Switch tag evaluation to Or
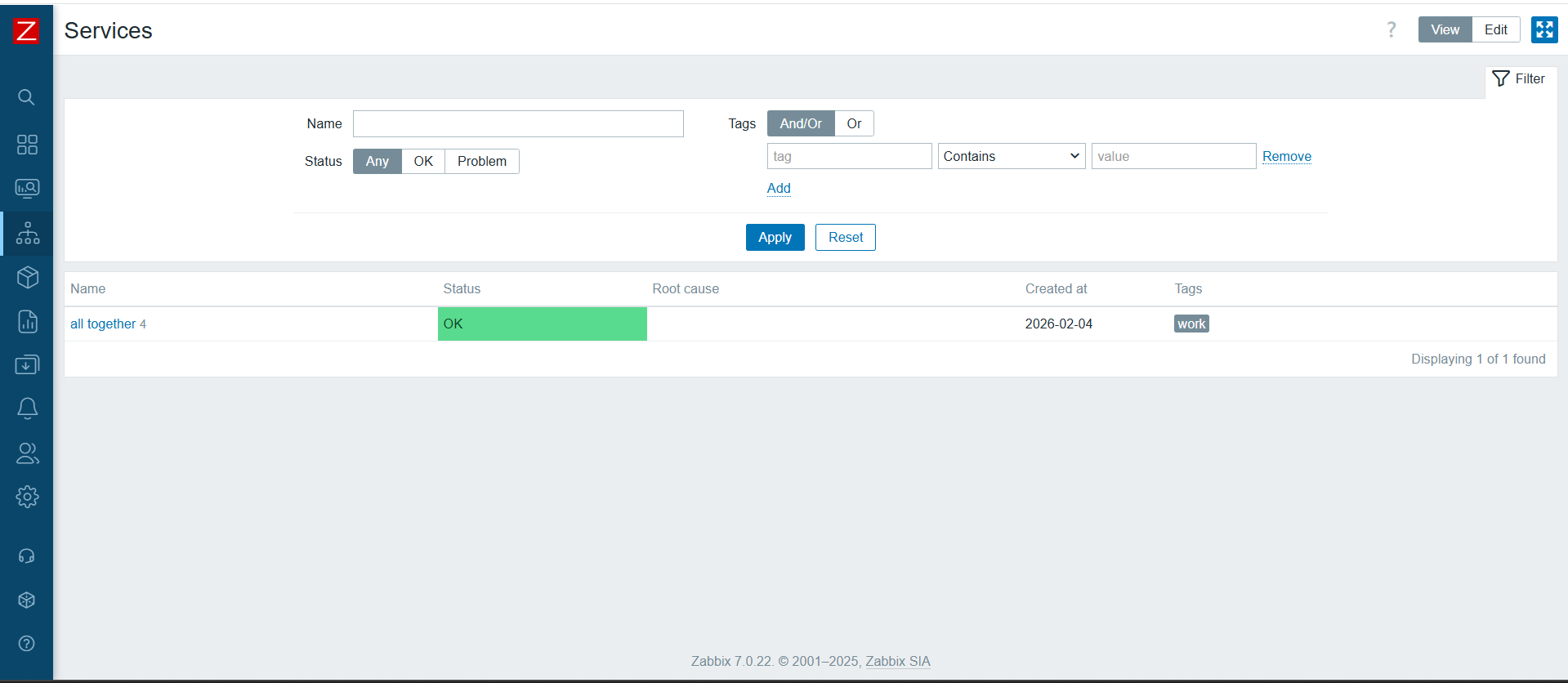The width and height of the screenshot is (1568, 683). coord(854,124)
